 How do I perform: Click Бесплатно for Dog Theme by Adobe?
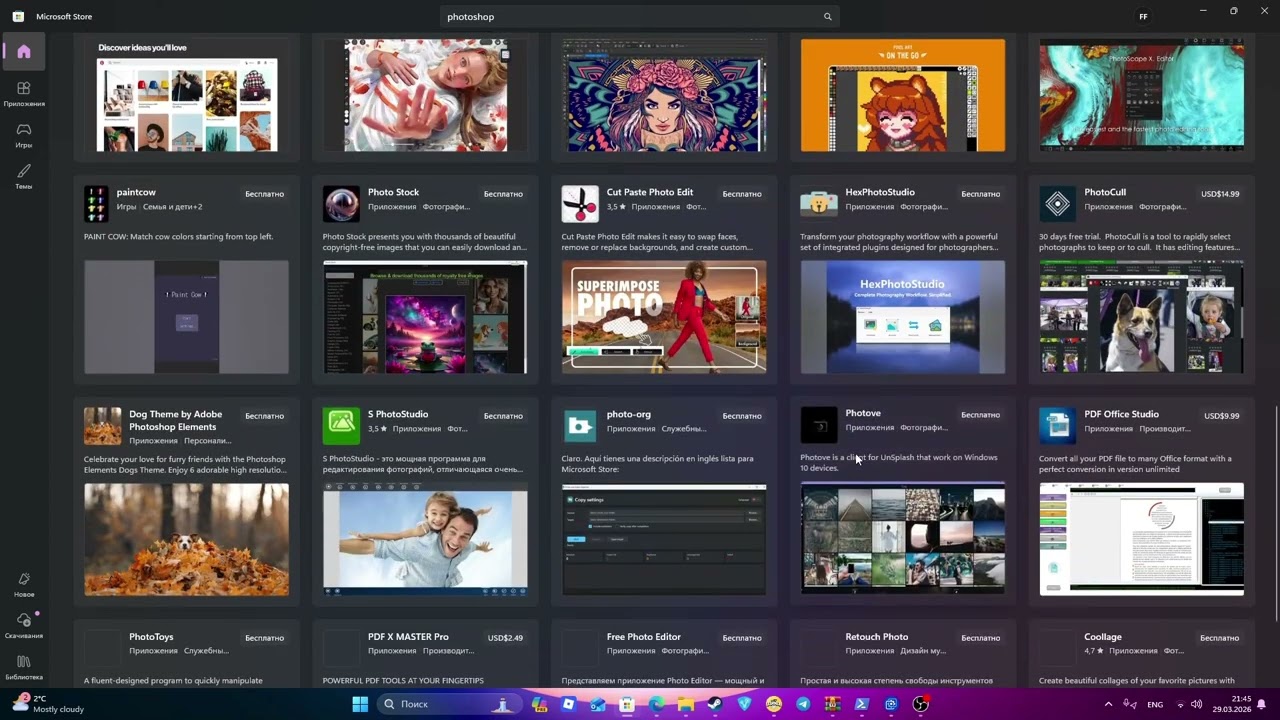click(x=265, y=416)
